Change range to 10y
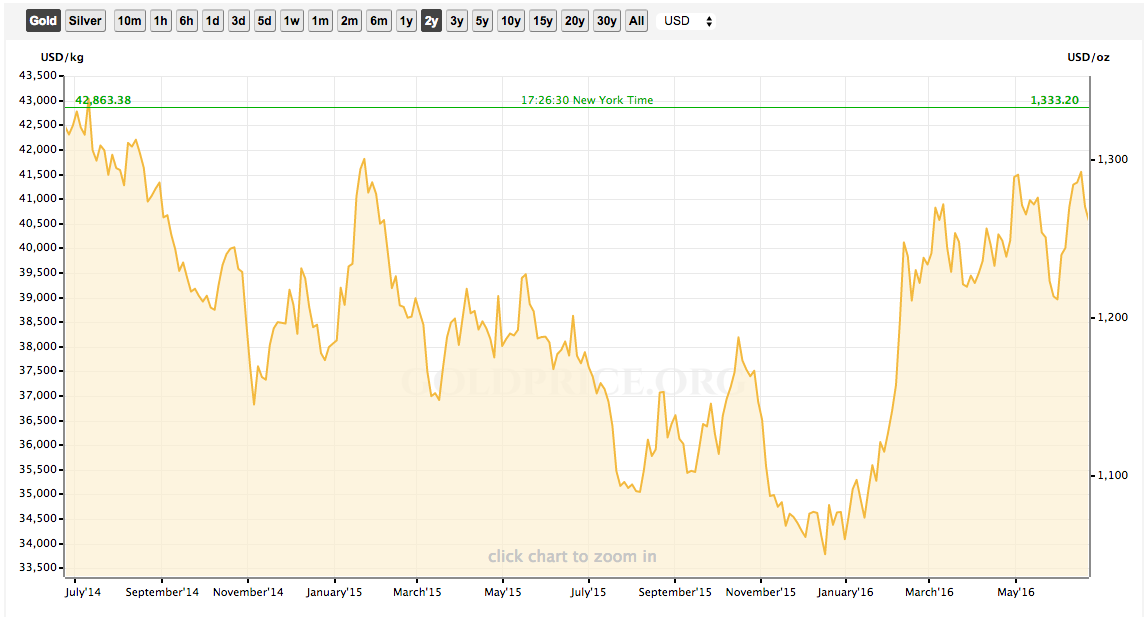 pos(510,20)
